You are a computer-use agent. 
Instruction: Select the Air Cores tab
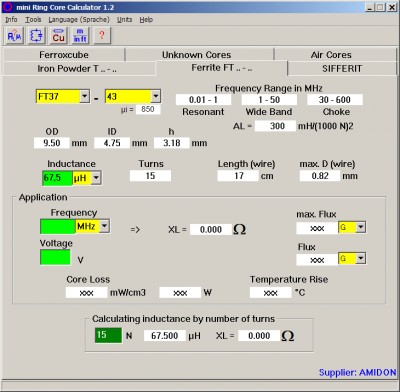pos(331,55)
